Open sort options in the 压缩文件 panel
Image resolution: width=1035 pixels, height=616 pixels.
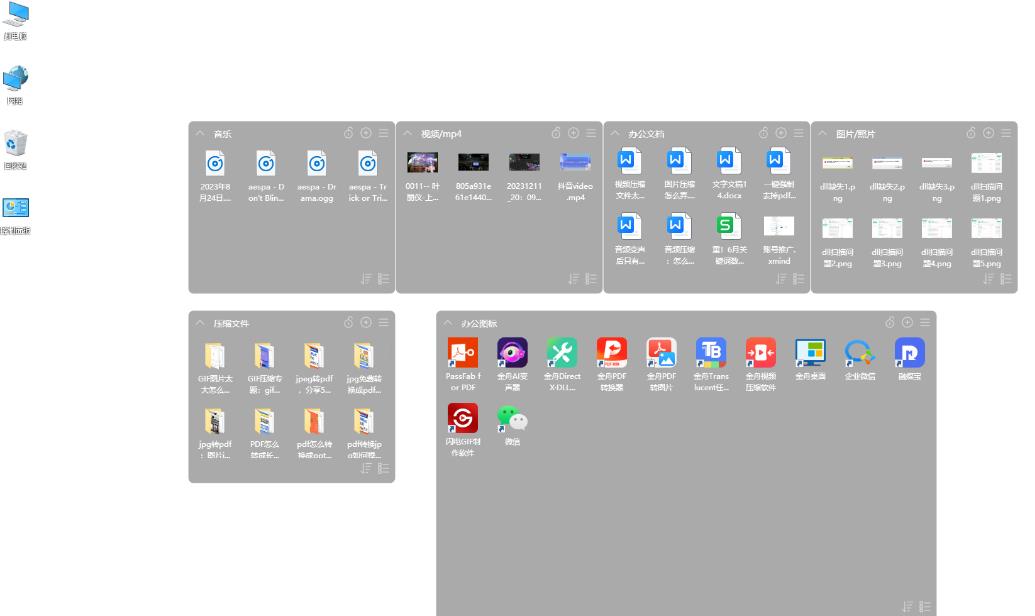[x=366, y=468]
